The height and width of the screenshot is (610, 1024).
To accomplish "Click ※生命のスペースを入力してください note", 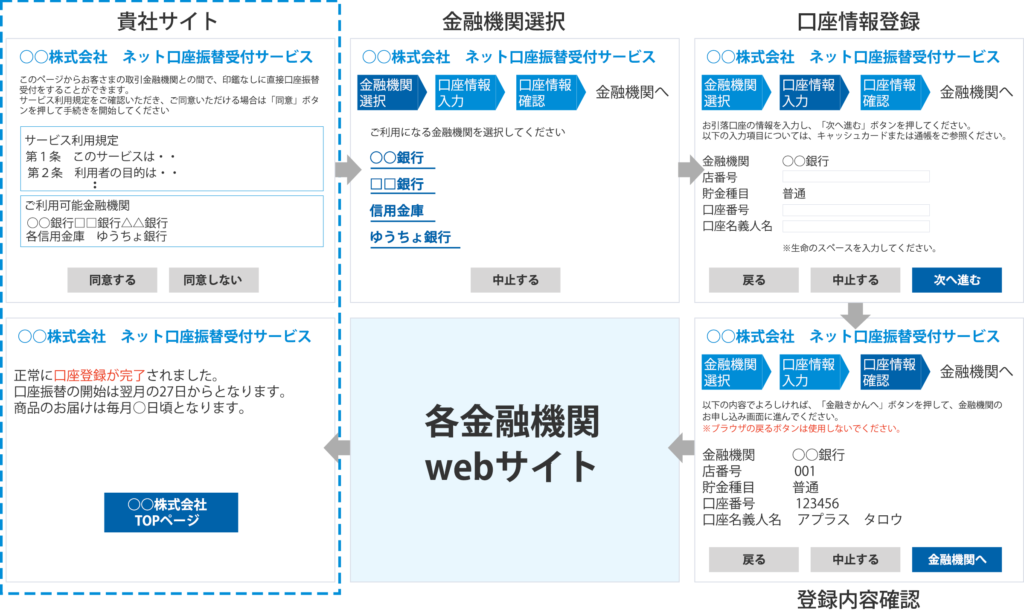I will point(859,248).
